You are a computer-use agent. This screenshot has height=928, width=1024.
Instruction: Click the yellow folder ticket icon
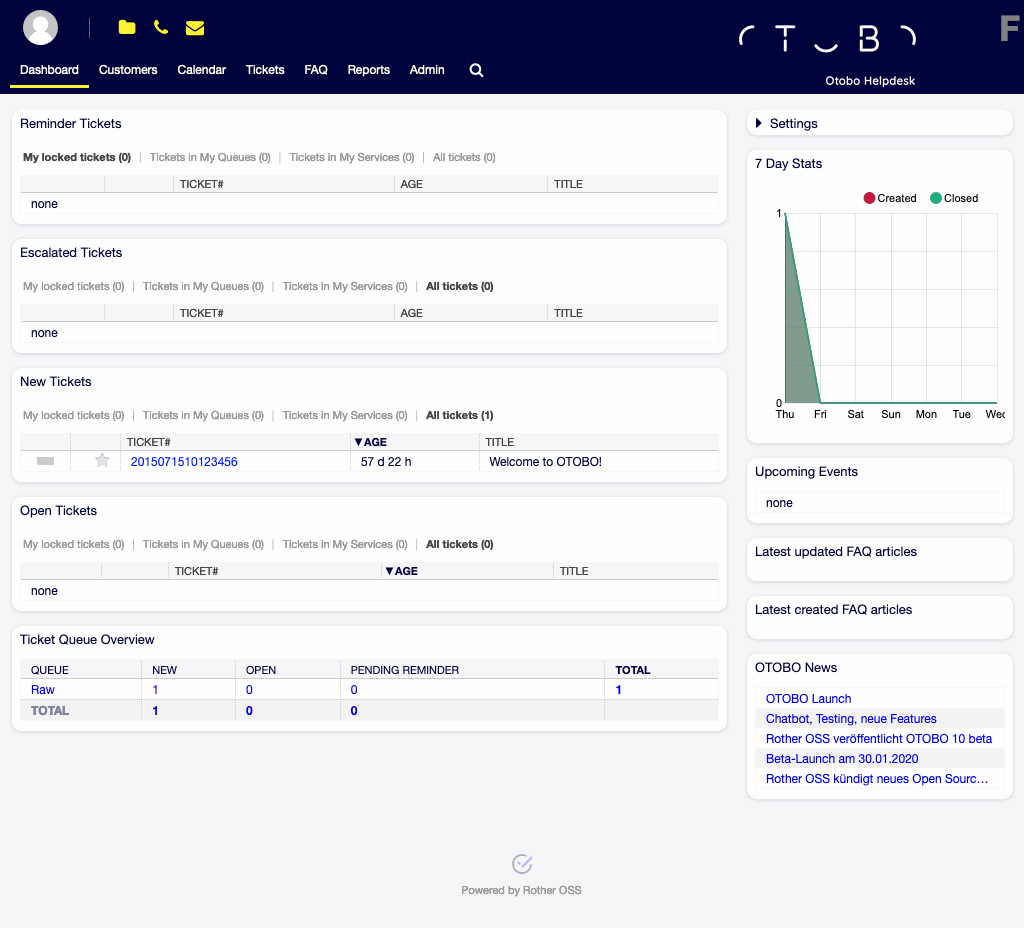tap(127, 27)
